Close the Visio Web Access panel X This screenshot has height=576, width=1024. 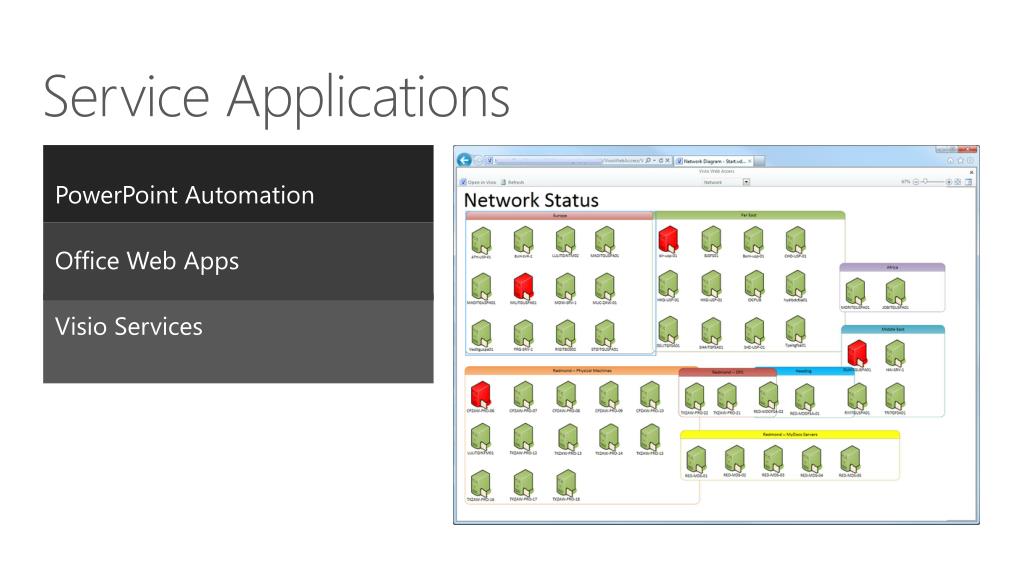click(971, 172)
